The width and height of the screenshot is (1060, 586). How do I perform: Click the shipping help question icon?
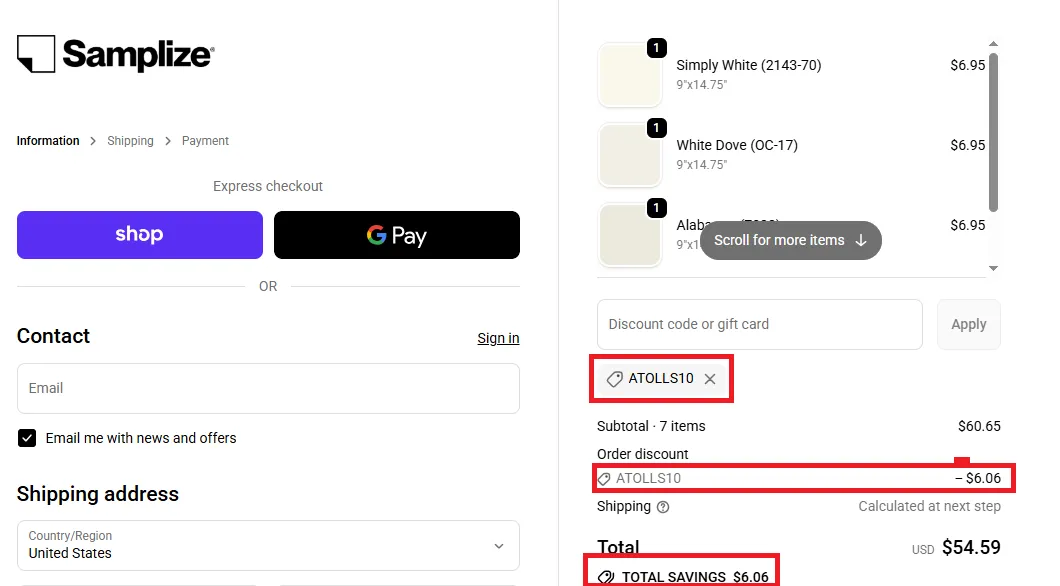point(663,507)
